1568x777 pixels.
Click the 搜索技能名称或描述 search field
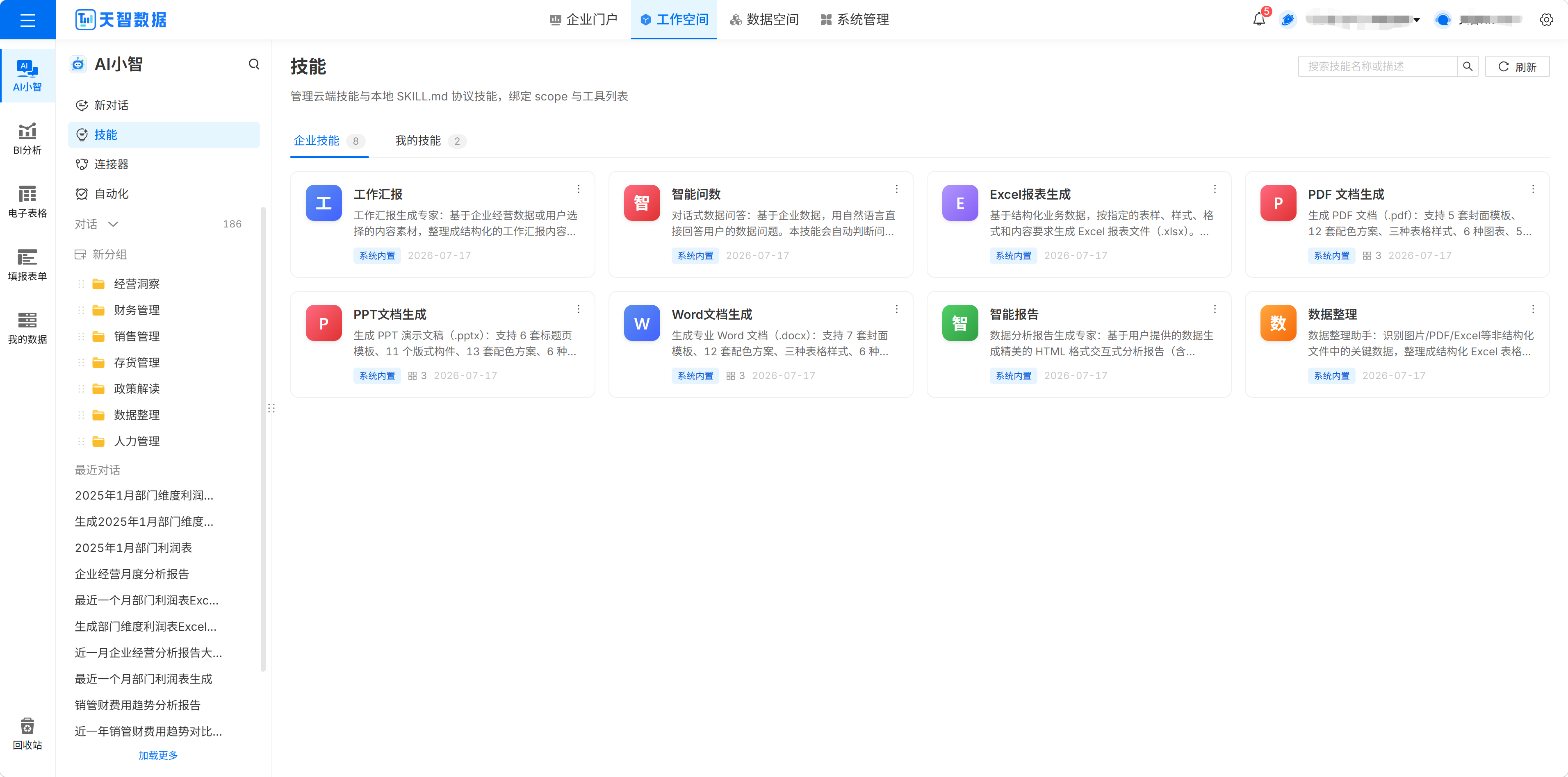(1377, 66)
